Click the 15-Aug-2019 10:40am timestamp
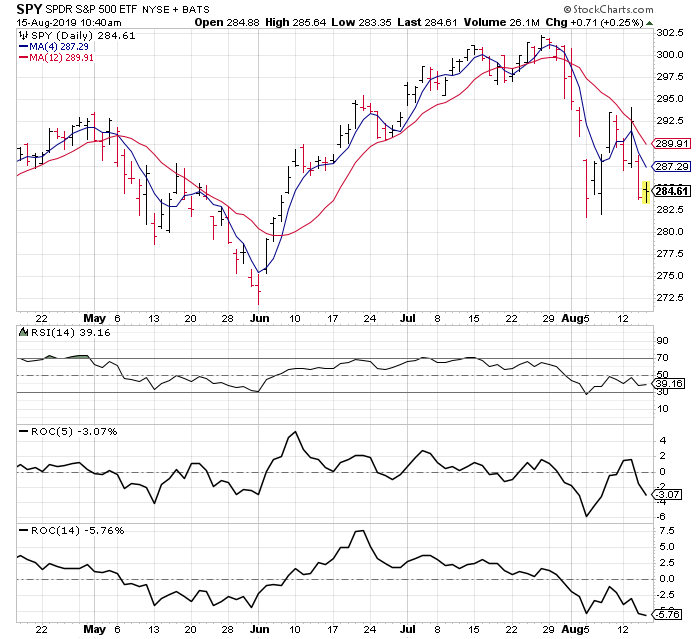 point(66,22)
